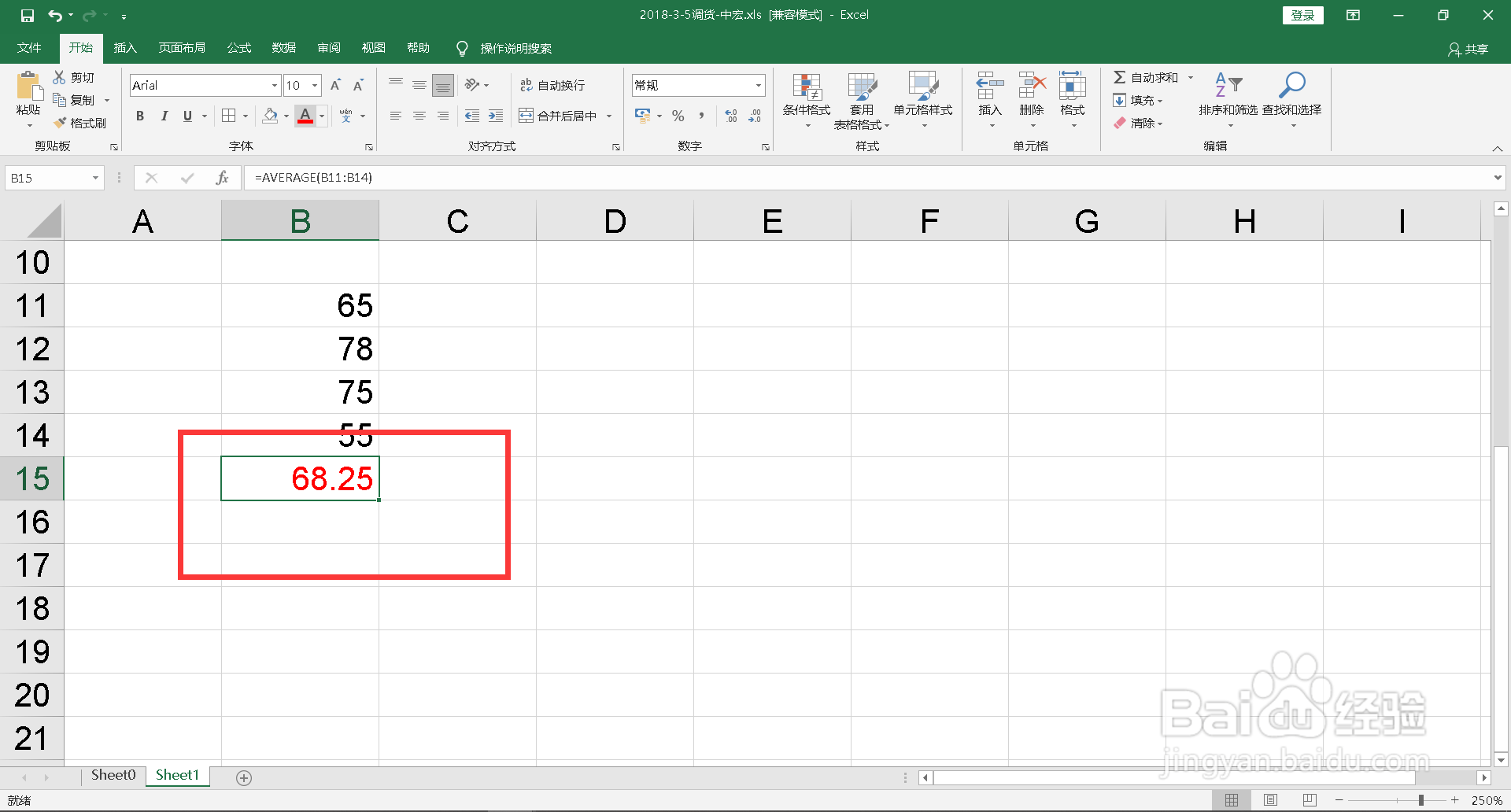Toggle italic formatting
This screenshot has width=1511, height=812.
[164, 116]
